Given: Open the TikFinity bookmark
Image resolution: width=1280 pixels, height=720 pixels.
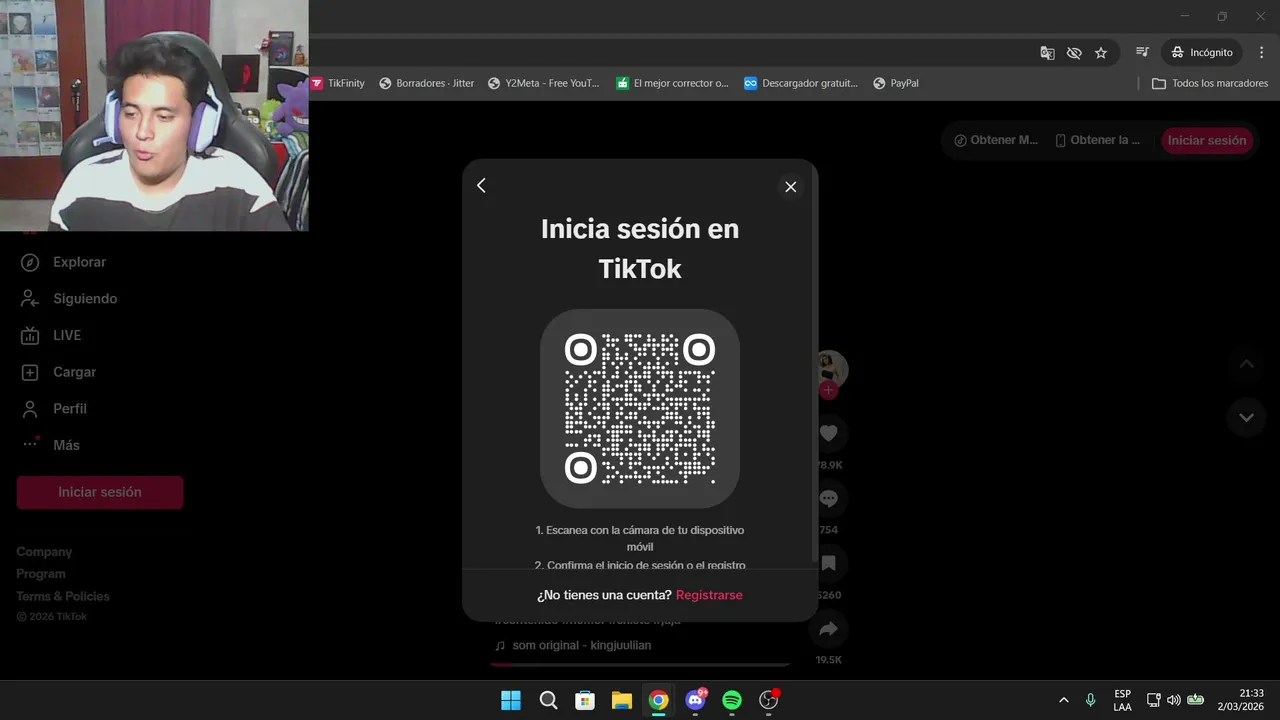Looking at the screenshot, I should 338,83.
